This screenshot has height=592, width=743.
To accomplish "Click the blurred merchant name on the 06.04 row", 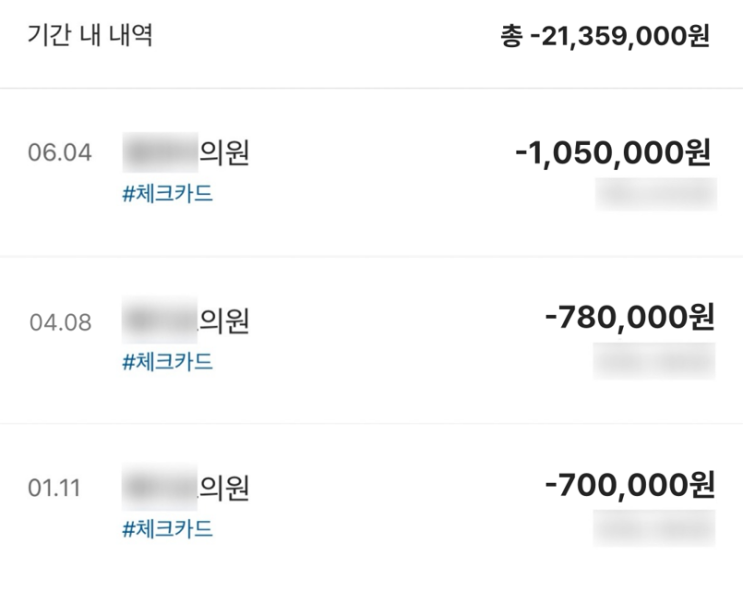I will pos(159,153).
